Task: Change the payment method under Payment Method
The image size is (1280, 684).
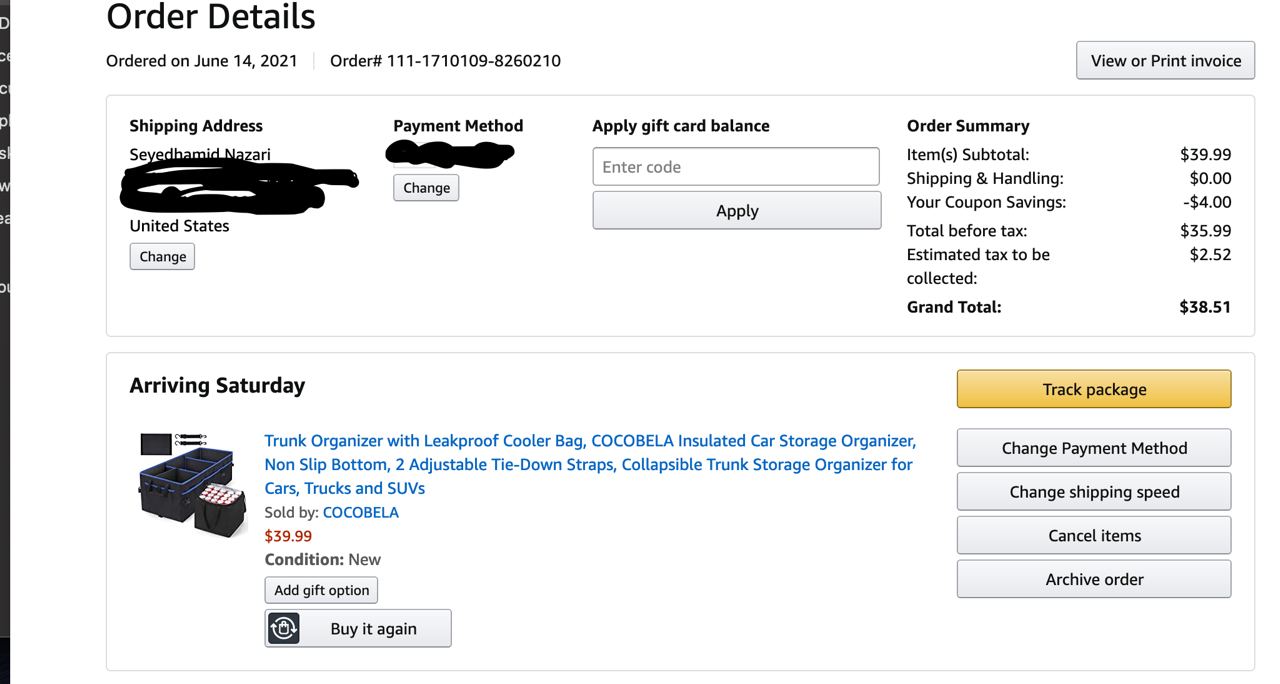Action: [x=426, y=188]
